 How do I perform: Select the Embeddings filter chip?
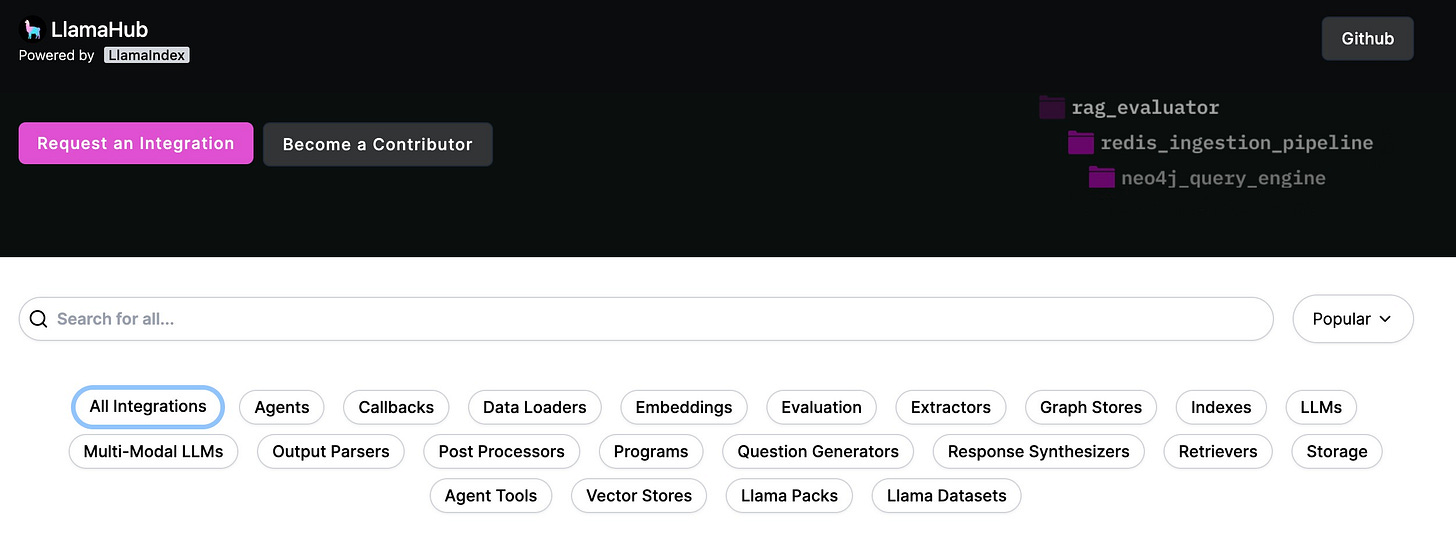tap(684, 407)
